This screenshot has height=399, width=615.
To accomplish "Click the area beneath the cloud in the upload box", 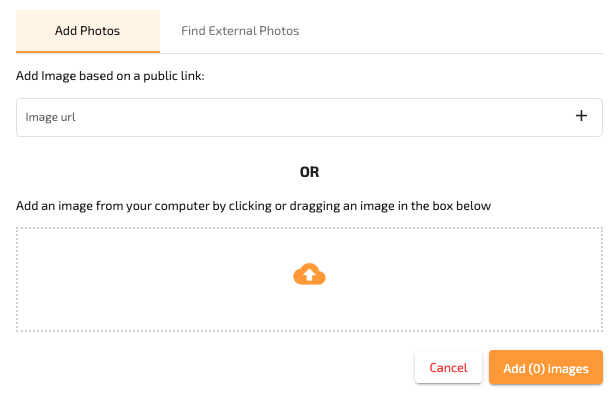I will (309, 308).
